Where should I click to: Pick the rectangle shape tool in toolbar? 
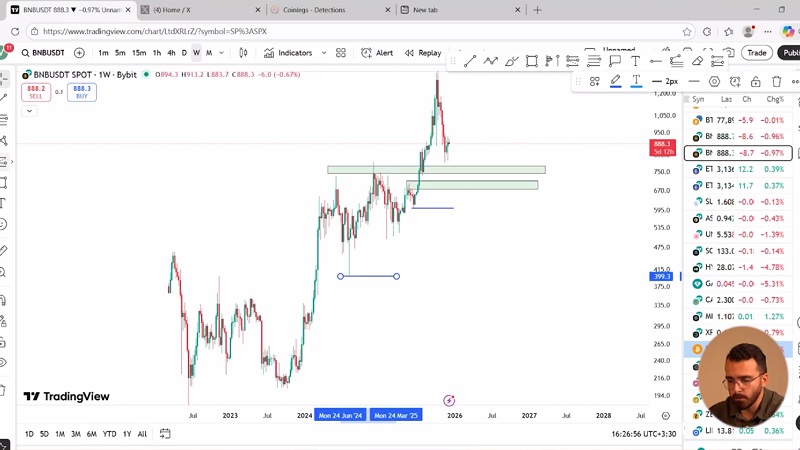coord(532,61)
